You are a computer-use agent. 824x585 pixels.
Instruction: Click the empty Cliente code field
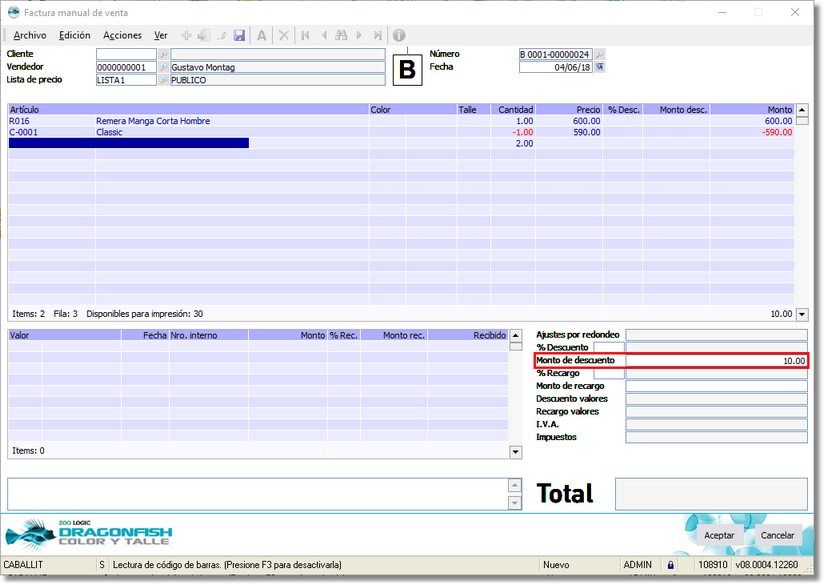126,54
